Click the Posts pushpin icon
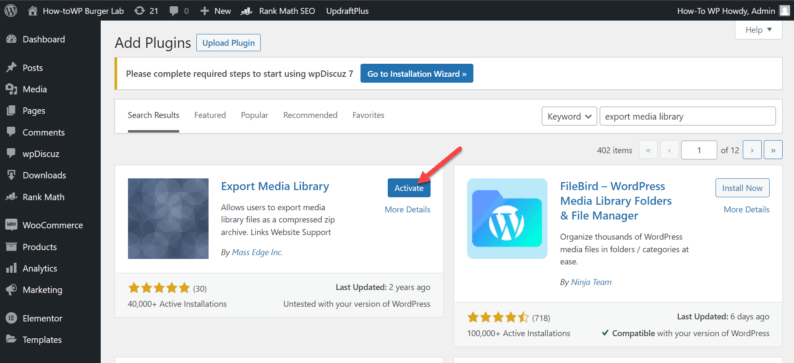The width and height of the screenshot is (794, 363). click(x=11, y=68)
